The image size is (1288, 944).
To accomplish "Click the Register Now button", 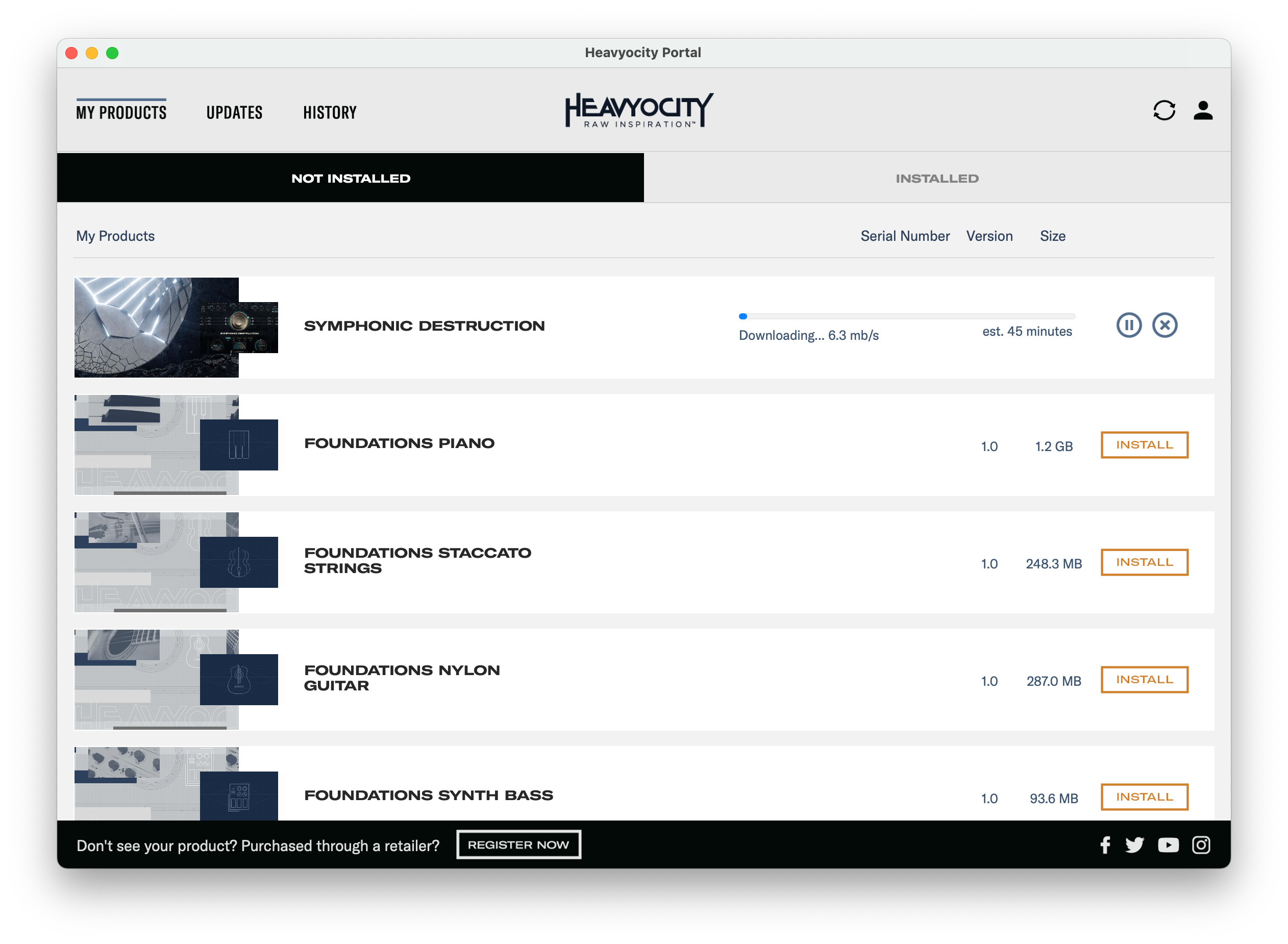I will pyautogui.click(x=519, y=844).
